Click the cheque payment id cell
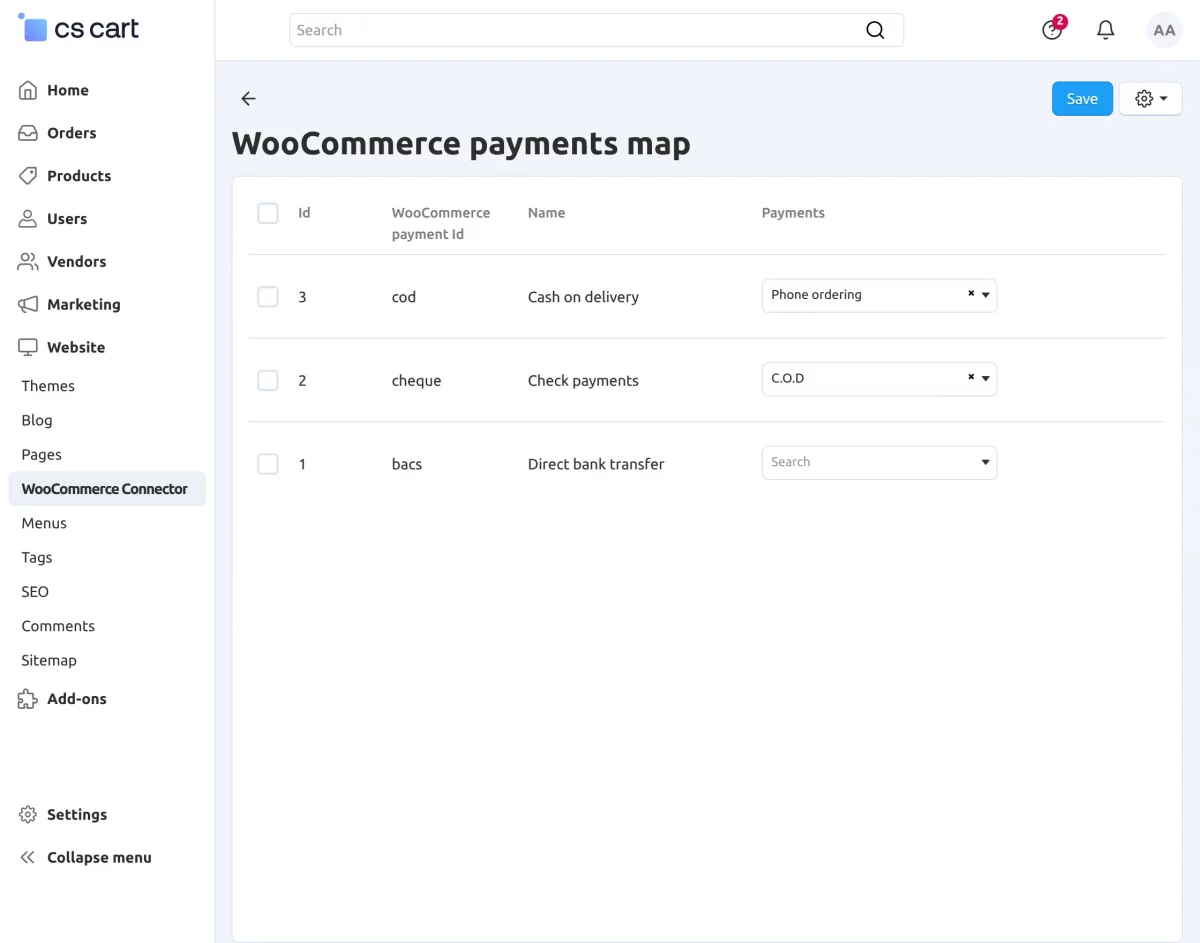Image resolution: width=1200 pixels, height=943 pixels. 416,381
